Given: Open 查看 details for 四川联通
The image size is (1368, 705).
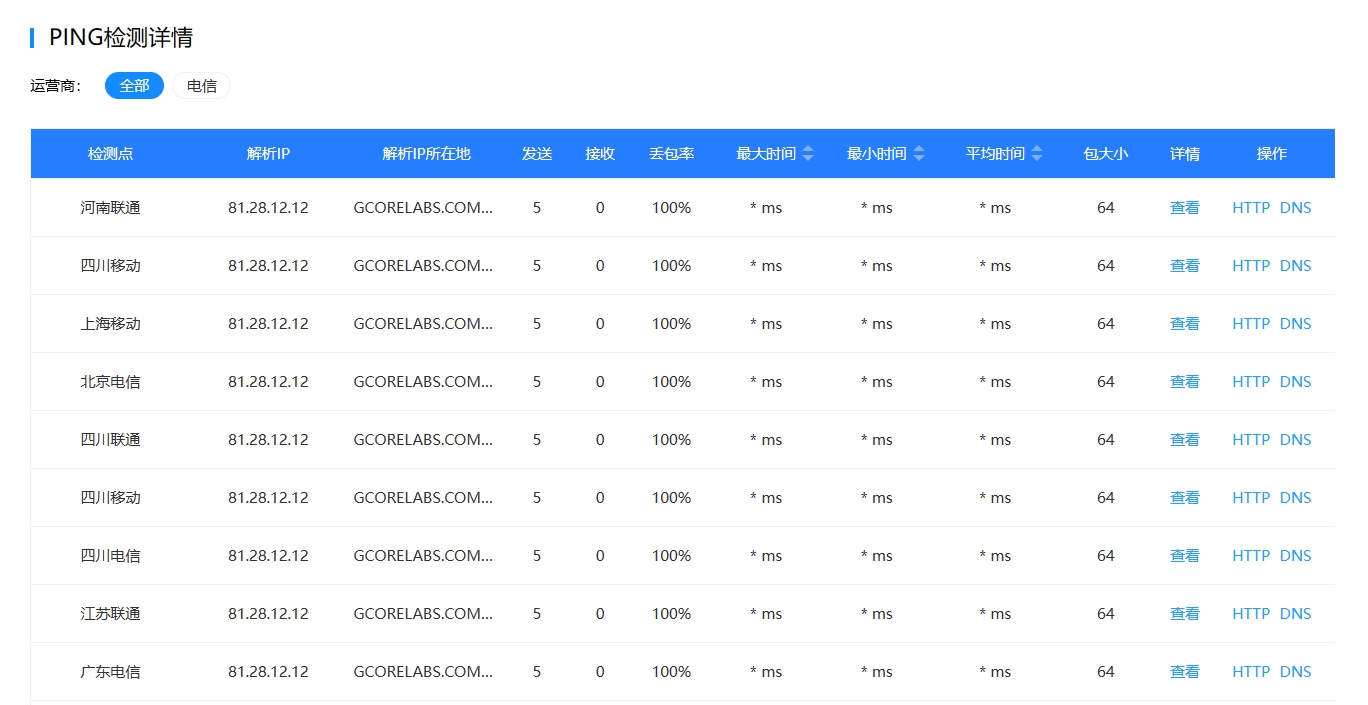Looking at the screenshot, I should 1184,439.
